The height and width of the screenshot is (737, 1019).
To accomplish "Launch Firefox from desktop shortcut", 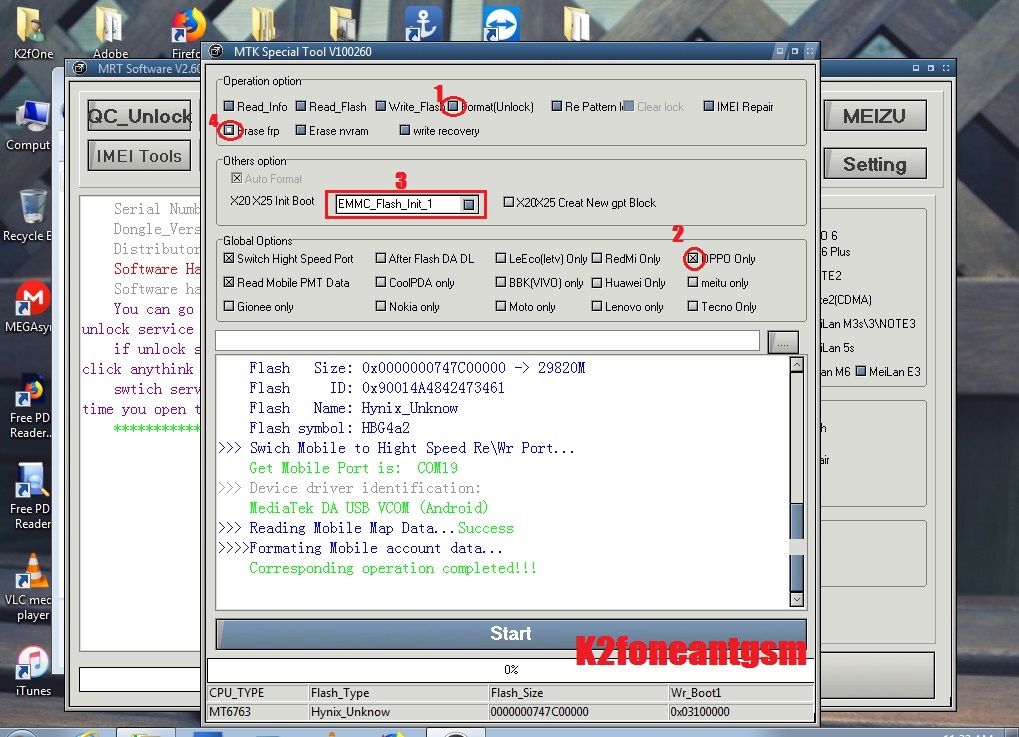I will (x=188, y=31).
